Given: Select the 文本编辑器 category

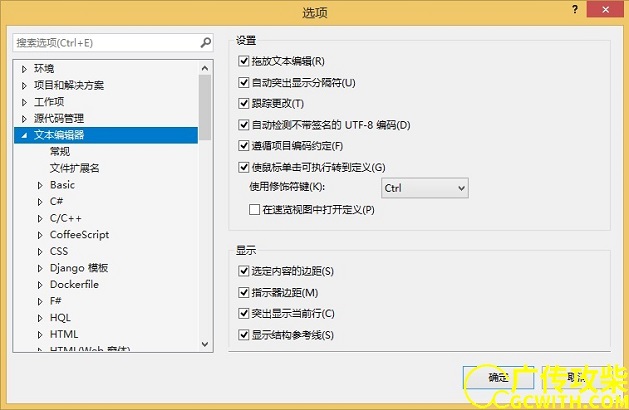Looking at the screenshot, I should [x=59, y=135].
